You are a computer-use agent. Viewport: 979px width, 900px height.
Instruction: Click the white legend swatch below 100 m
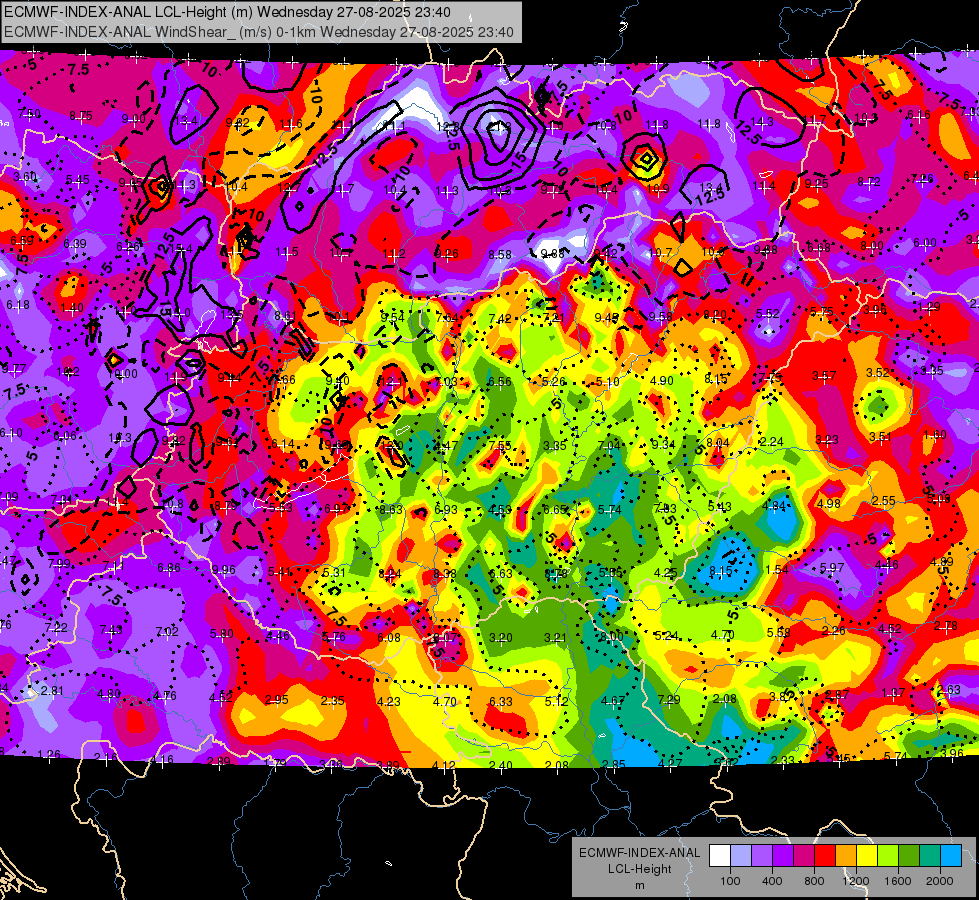coord(719,856)
